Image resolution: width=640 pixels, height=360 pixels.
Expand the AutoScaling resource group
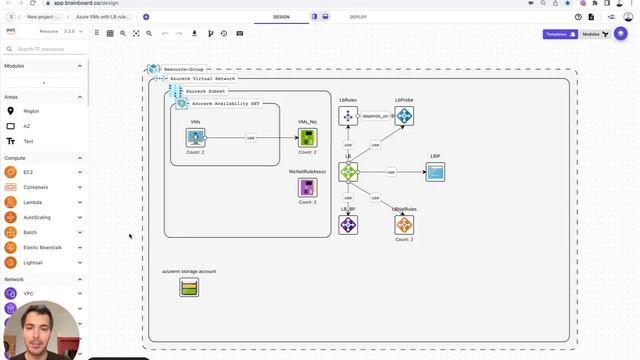(x=80, y=218)
